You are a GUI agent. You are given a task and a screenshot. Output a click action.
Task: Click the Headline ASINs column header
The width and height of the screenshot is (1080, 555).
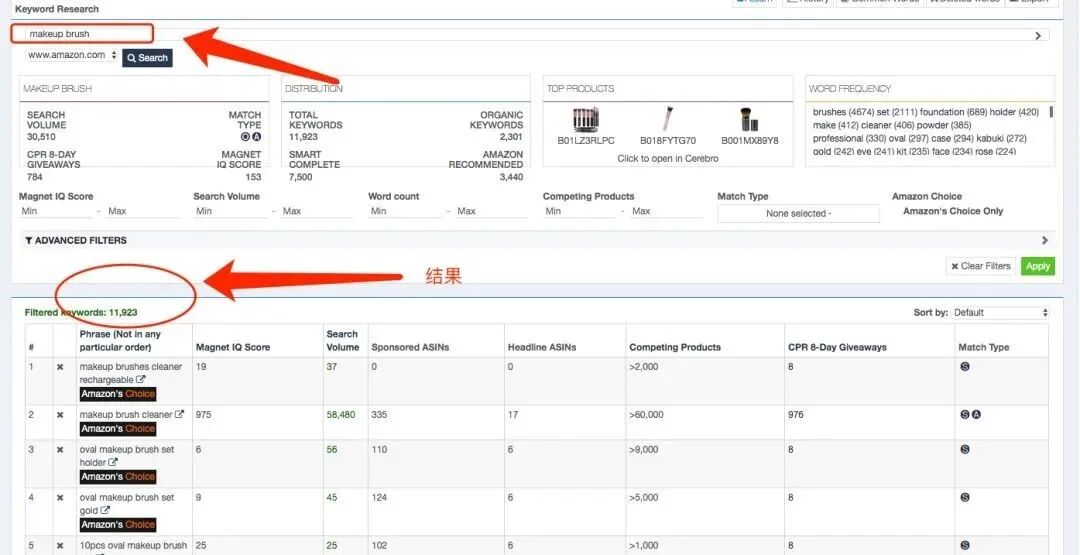544,348
